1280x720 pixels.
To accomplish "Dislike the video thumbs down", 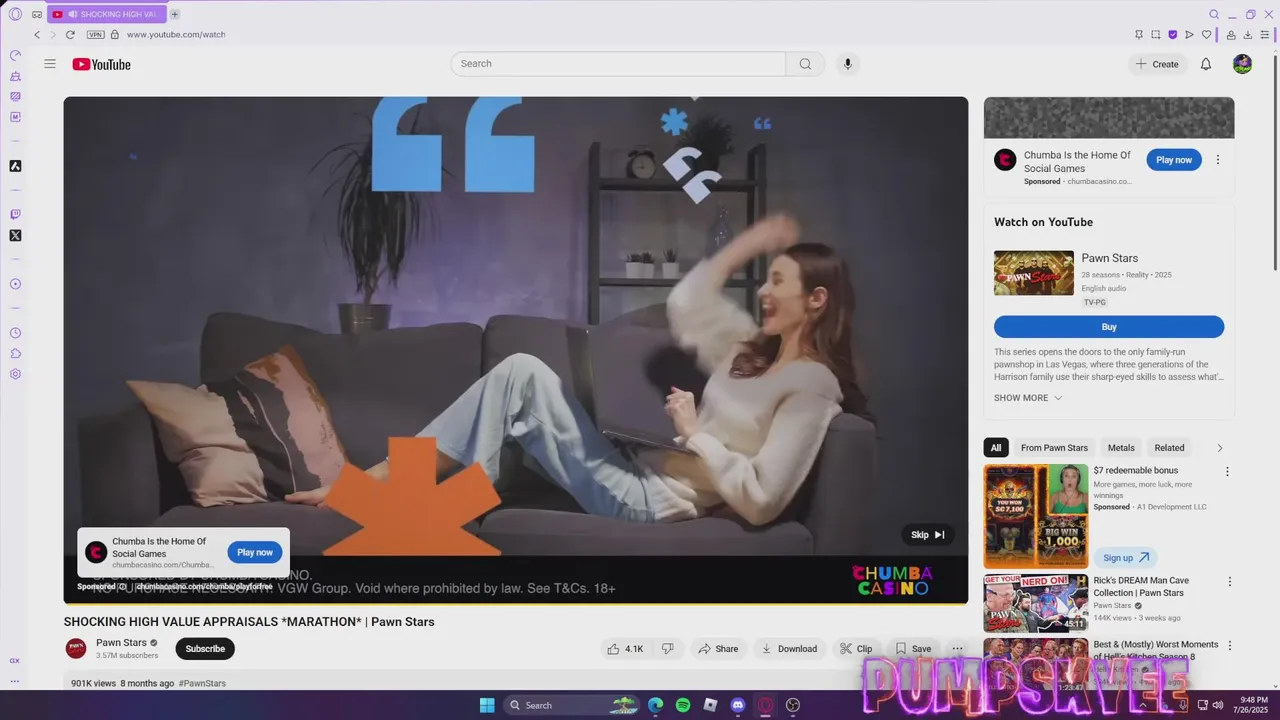I will click(668, 649).
